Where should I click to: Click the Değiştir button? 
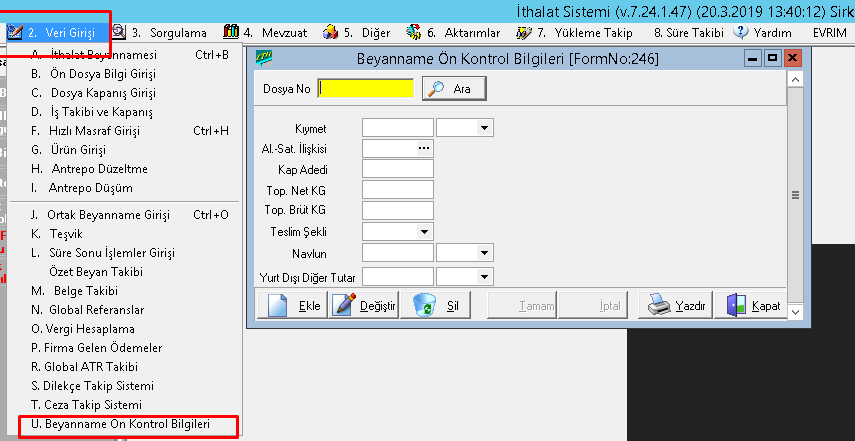click(364, 305)
